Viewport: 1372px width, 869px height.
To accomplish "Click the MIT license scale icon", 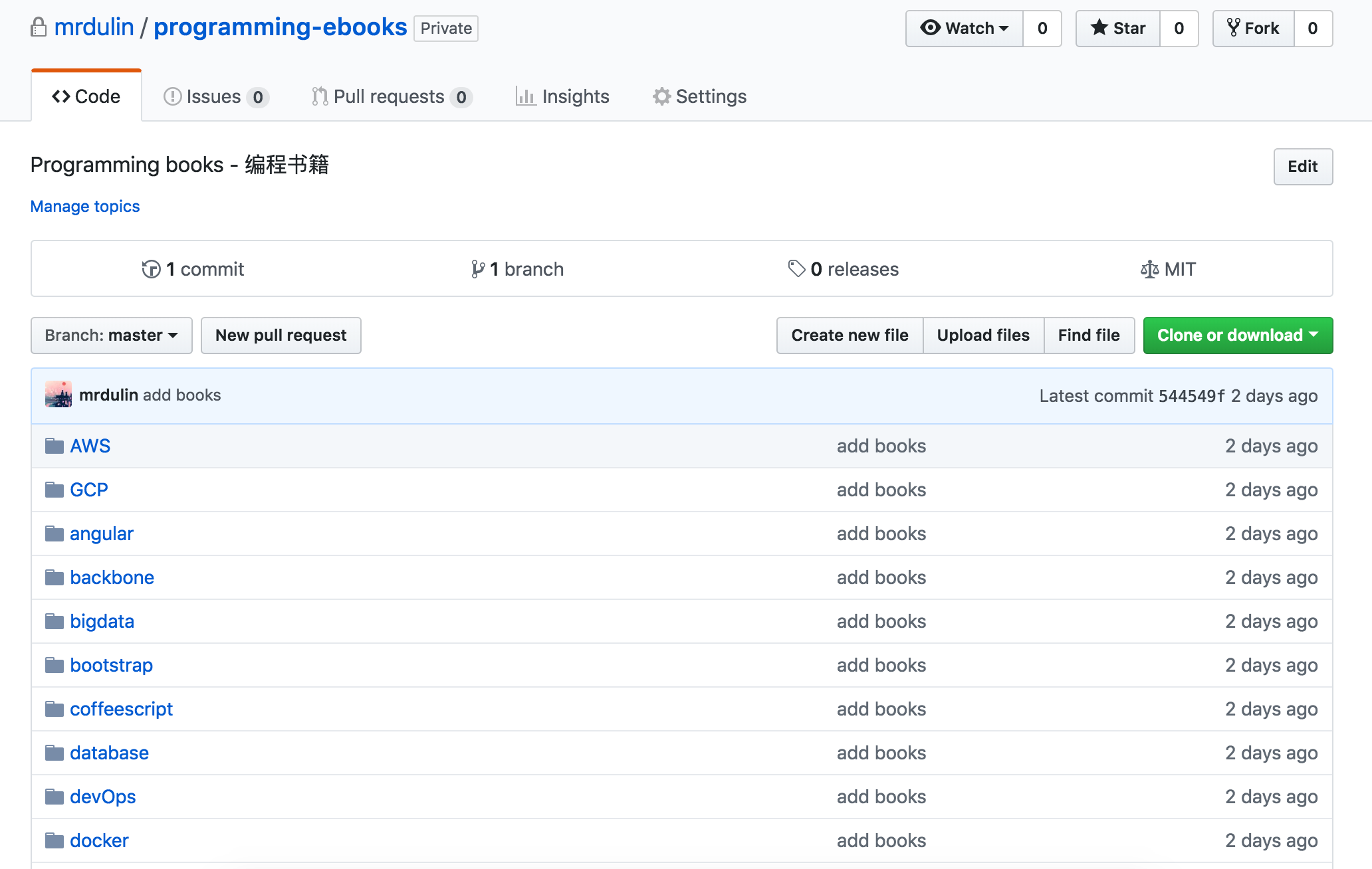I will [x=1149, y=269].
